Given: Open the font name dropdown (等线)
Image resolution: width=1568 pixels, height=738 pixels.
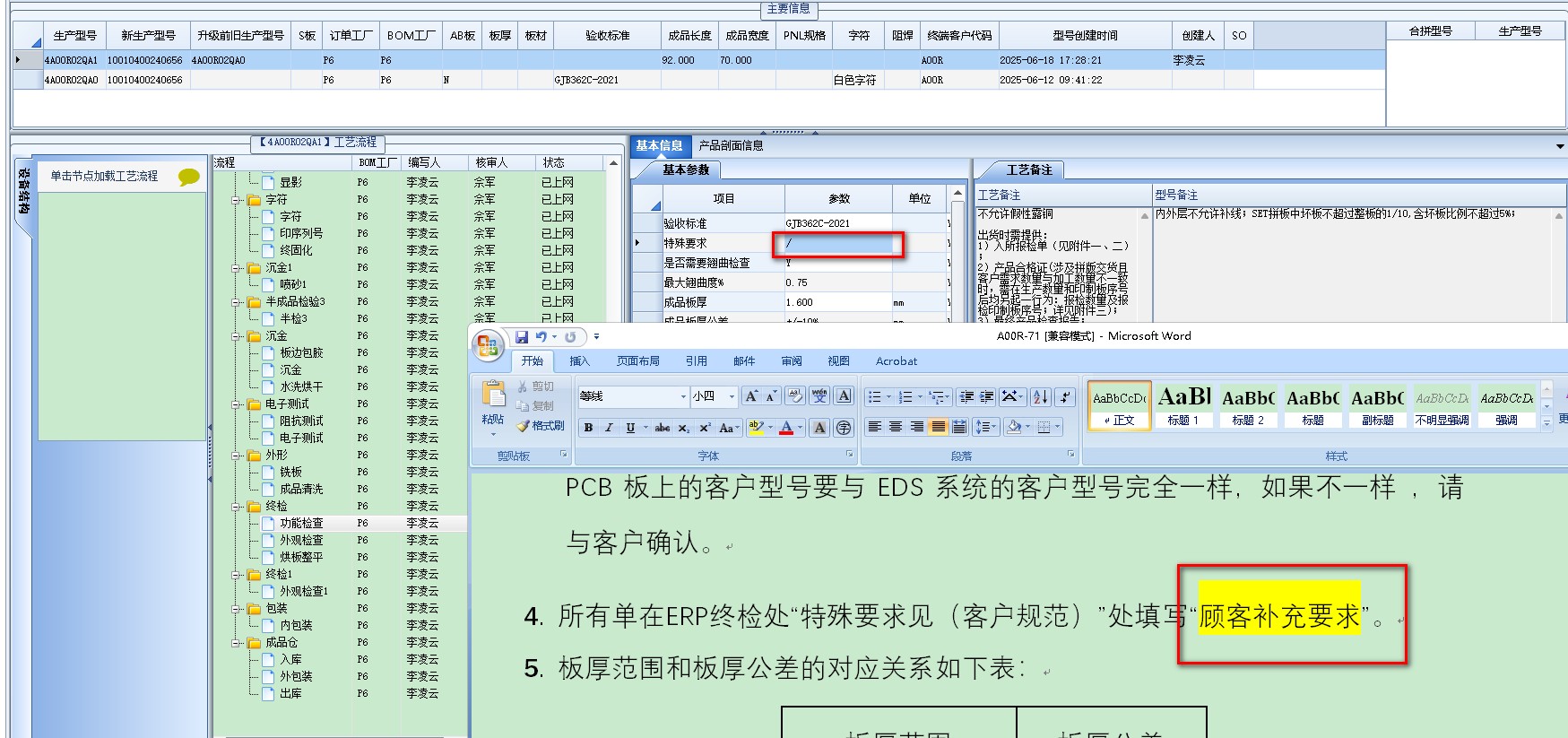Looking at the screenshot, I should 683,396.
